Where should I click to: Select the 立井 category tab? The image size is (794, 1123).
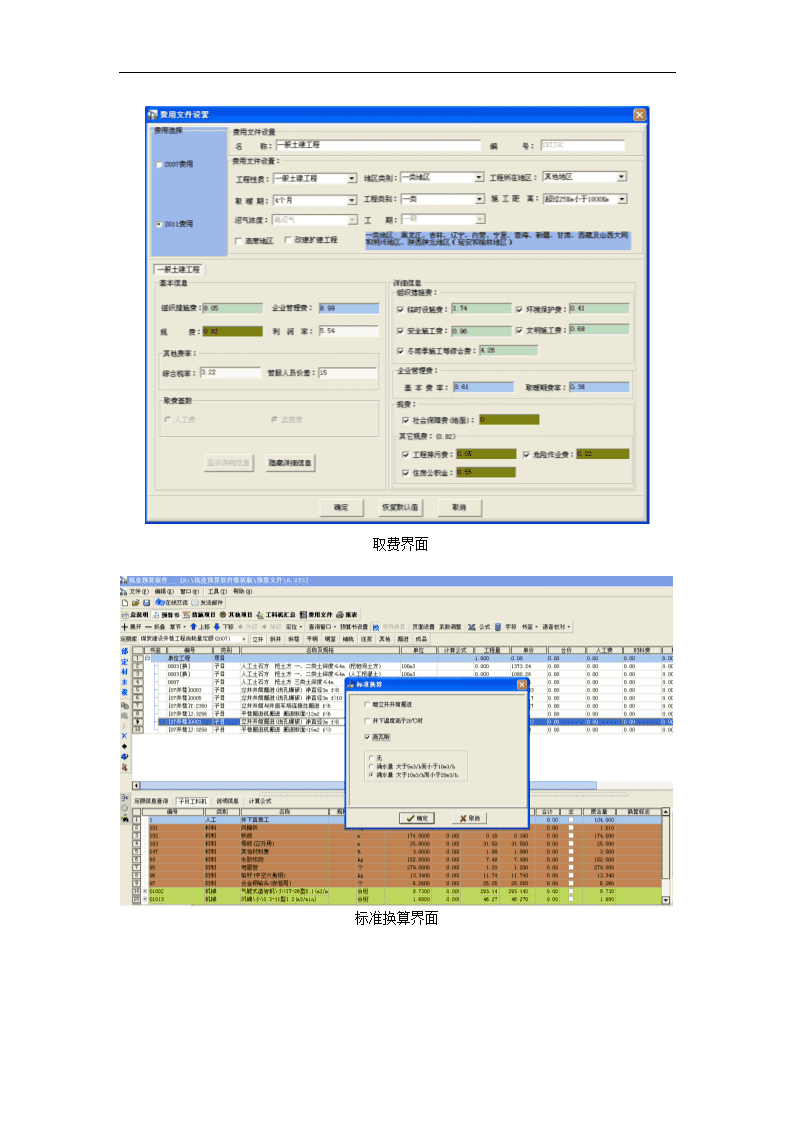point(258,639)
